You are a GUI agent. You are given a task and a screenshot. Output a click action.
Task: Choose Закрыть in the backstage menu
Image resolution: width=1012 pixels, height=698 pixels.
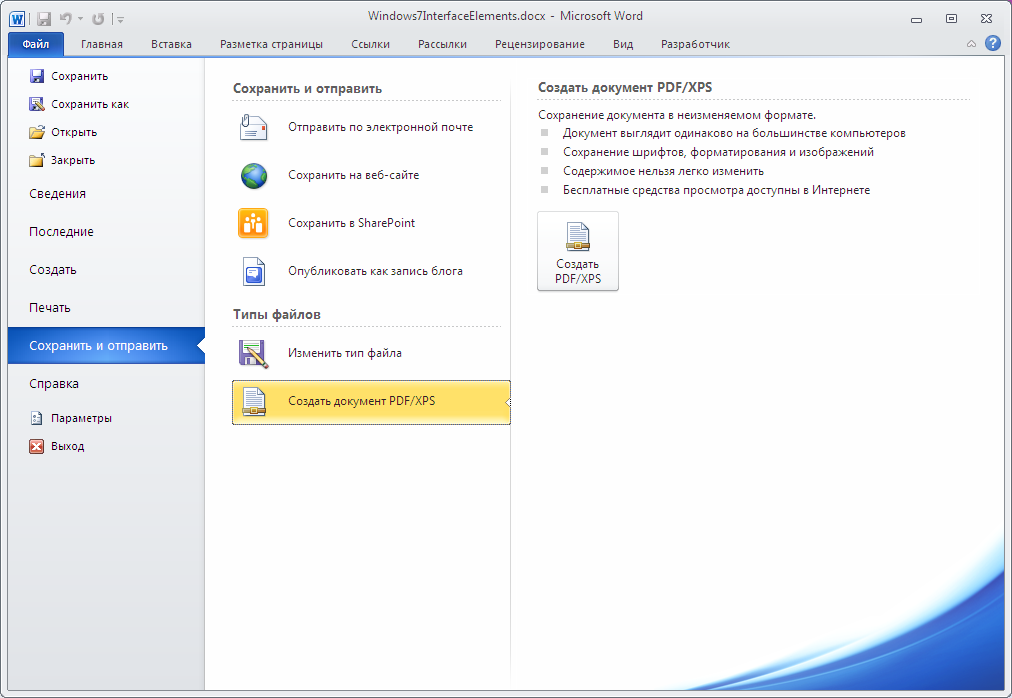point(63,160)
